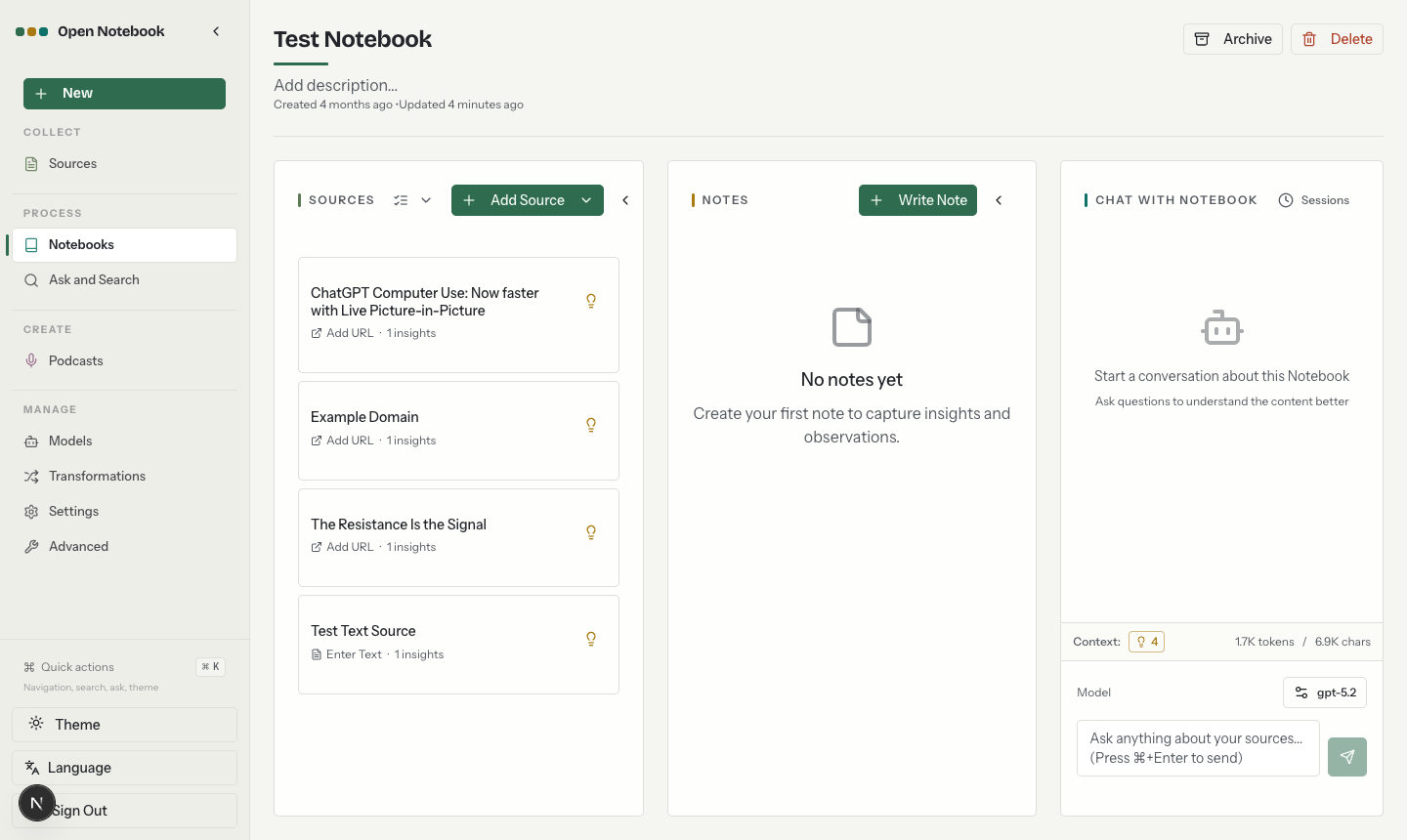The image size is (1407, 840).
Task: Click the Context lightbulb badge showing 4
Action: point(1146,642)
